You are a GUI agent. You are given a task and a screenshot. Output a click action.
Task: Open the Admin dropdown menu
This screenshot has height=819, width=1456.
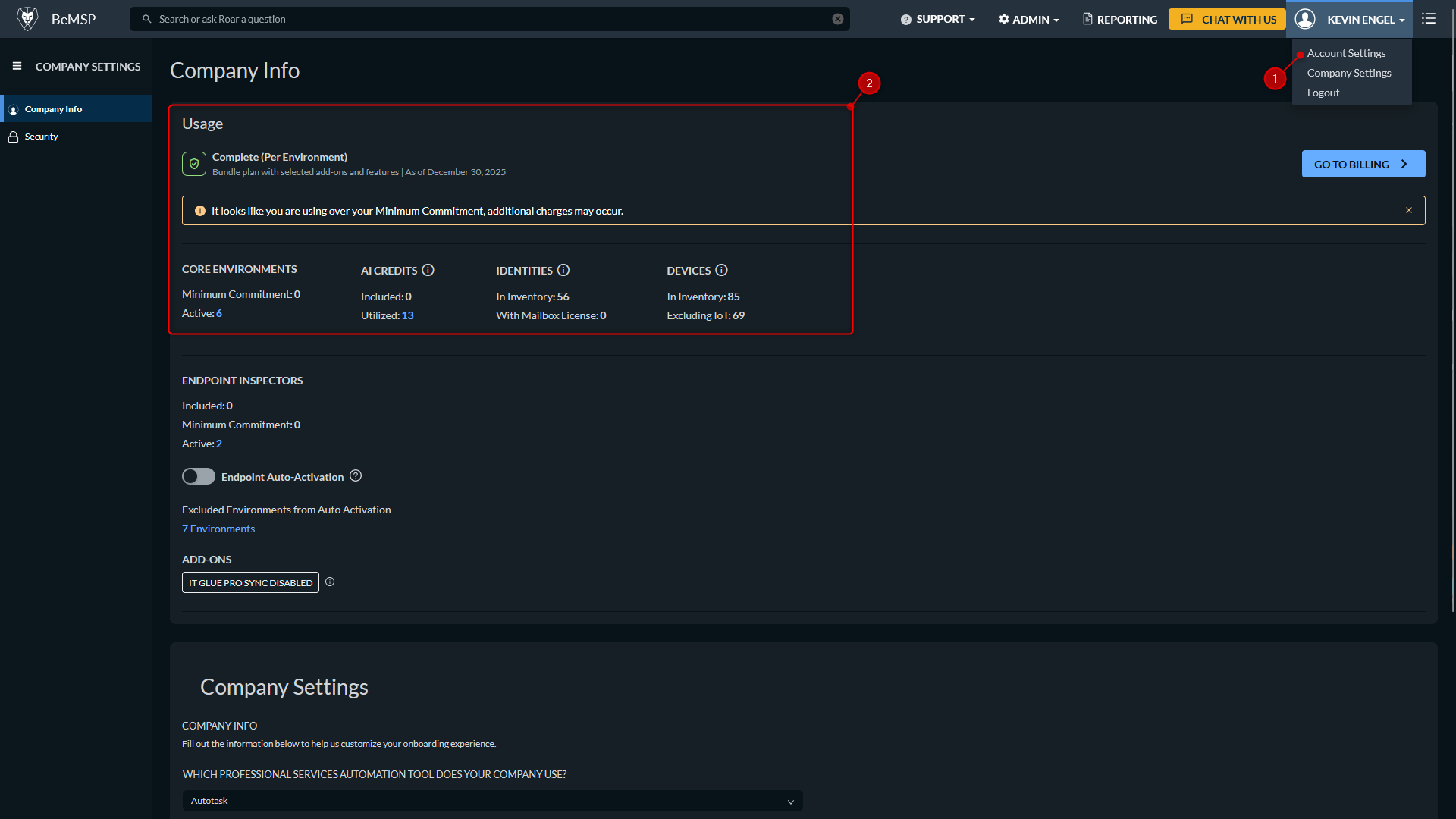click(1029, 19)
